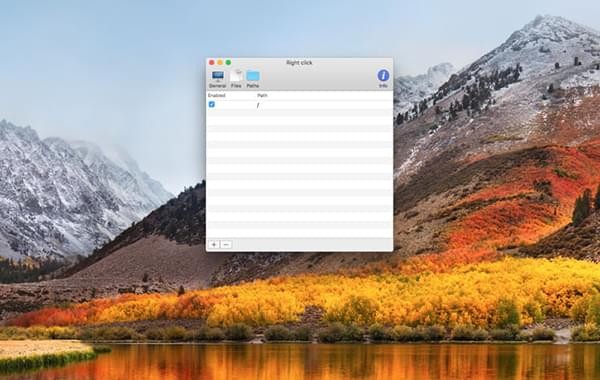The height and width of the screenshot is (380, 600).
Task: Switch to the Files pane
Action: click(x=236, y=79)
